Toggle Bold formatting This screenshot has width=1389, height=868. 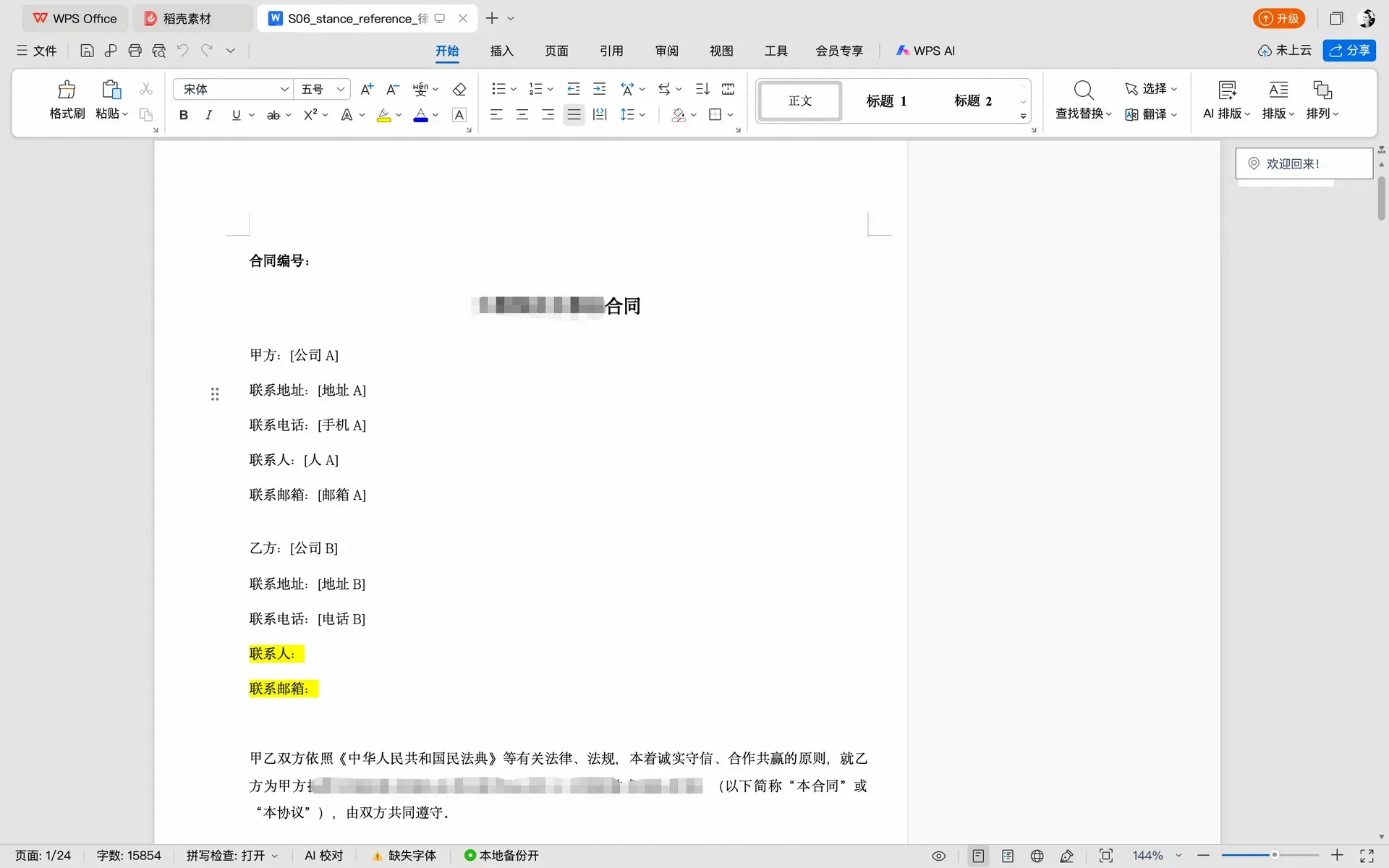(184, 115)
